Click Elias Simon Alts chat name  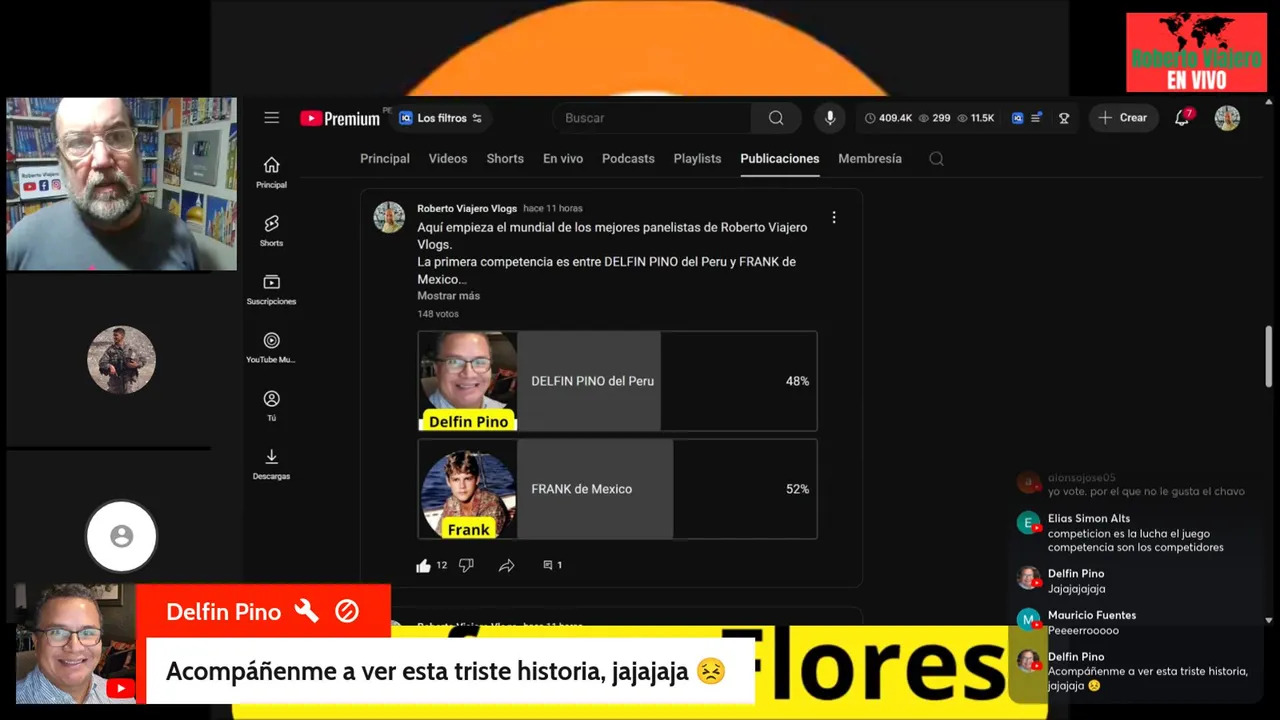tap(1089, 518)
